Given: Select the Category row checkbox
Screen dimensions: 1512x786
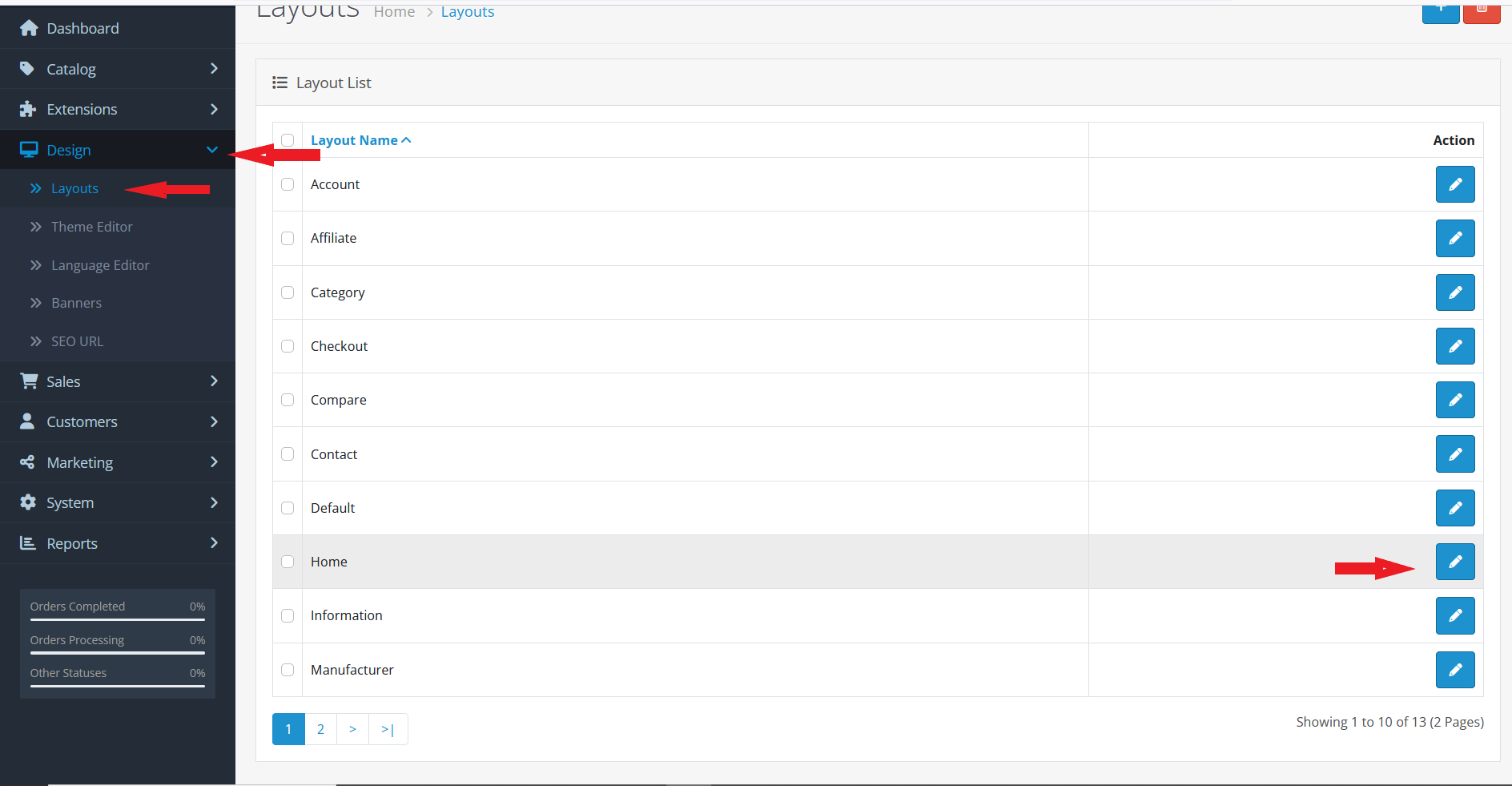Looking at the screenshot, I should coord(288,292).
